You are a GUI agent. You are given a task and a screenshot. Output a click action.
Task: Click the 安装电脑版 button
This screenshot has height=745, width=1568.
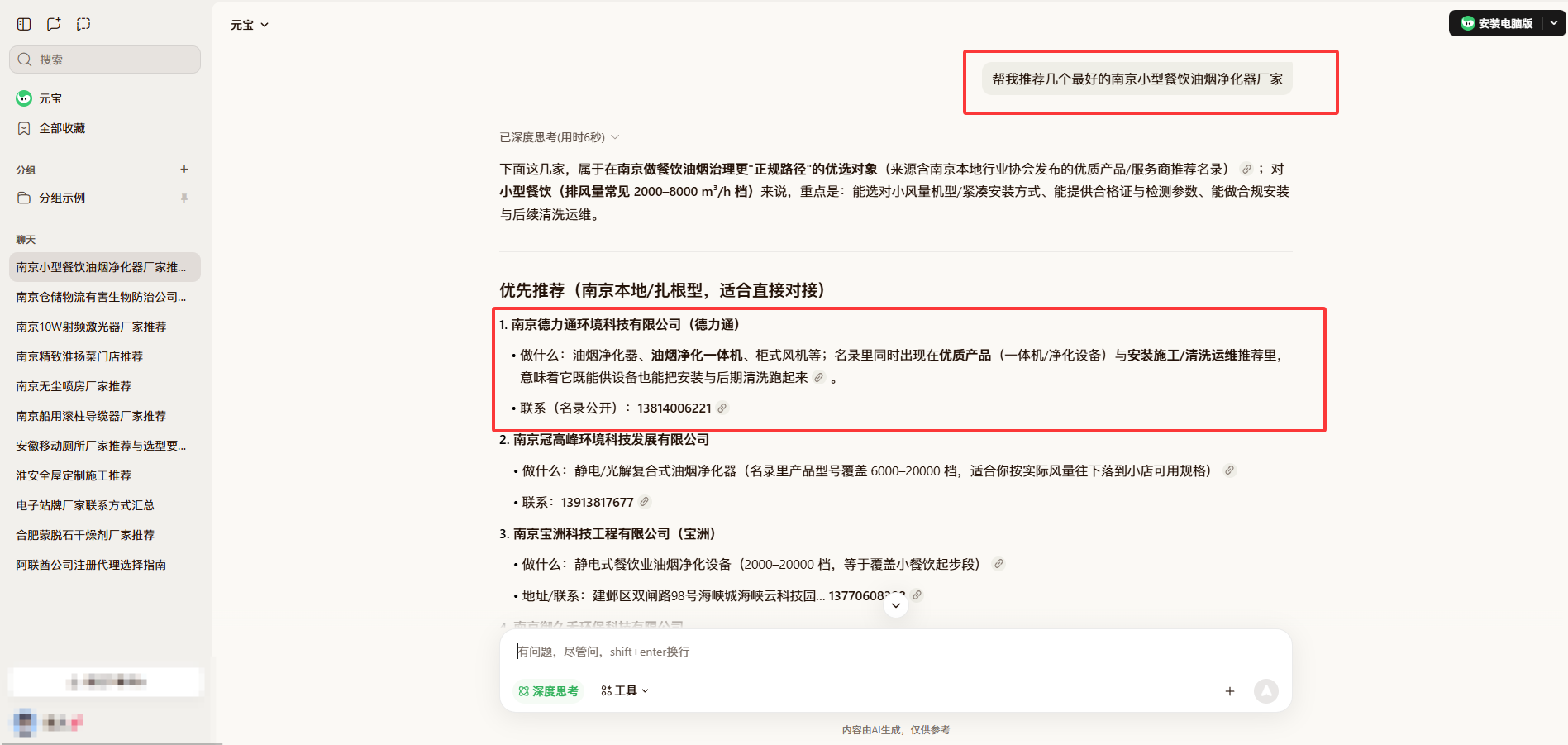(1497, 23)
